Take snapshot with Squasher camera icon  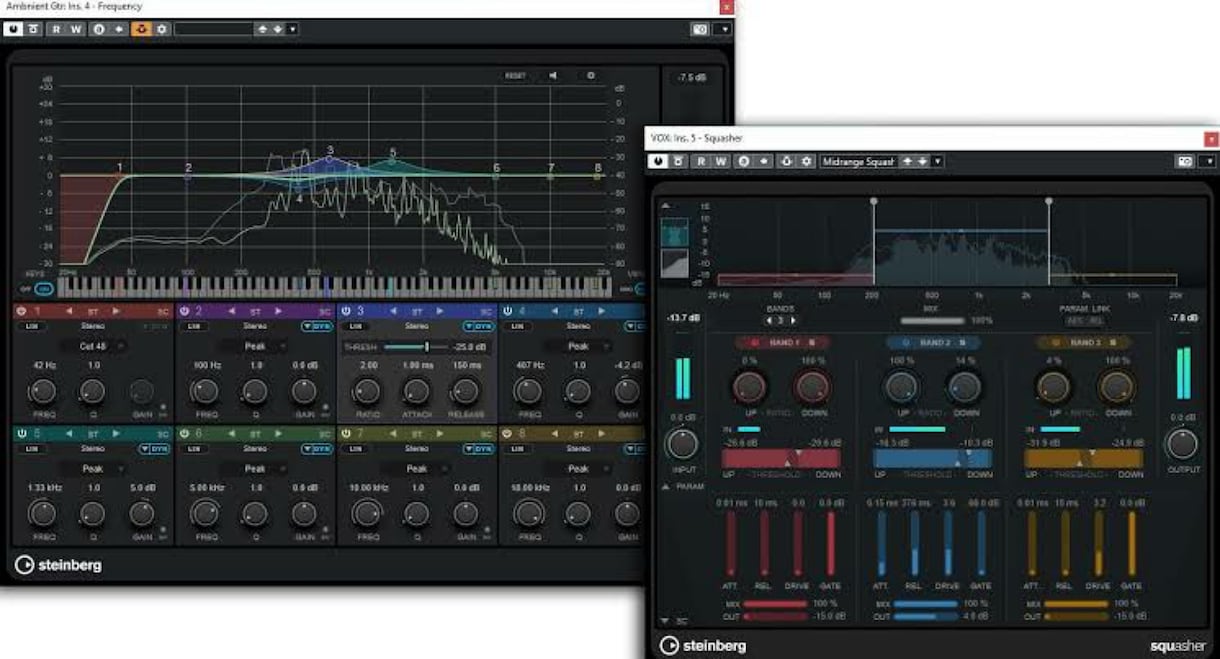coord(1185,161)
